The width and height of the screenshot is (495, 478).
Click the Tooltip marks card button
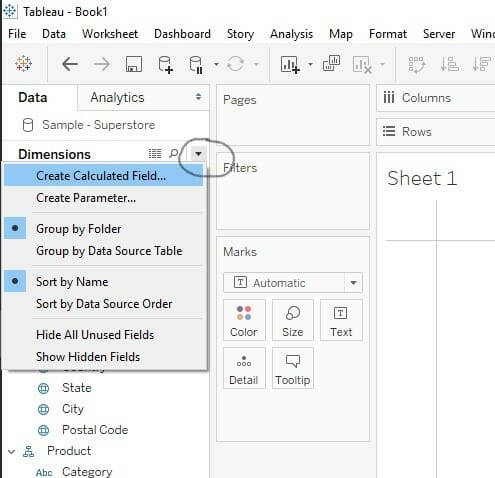(x=293, y=368)
